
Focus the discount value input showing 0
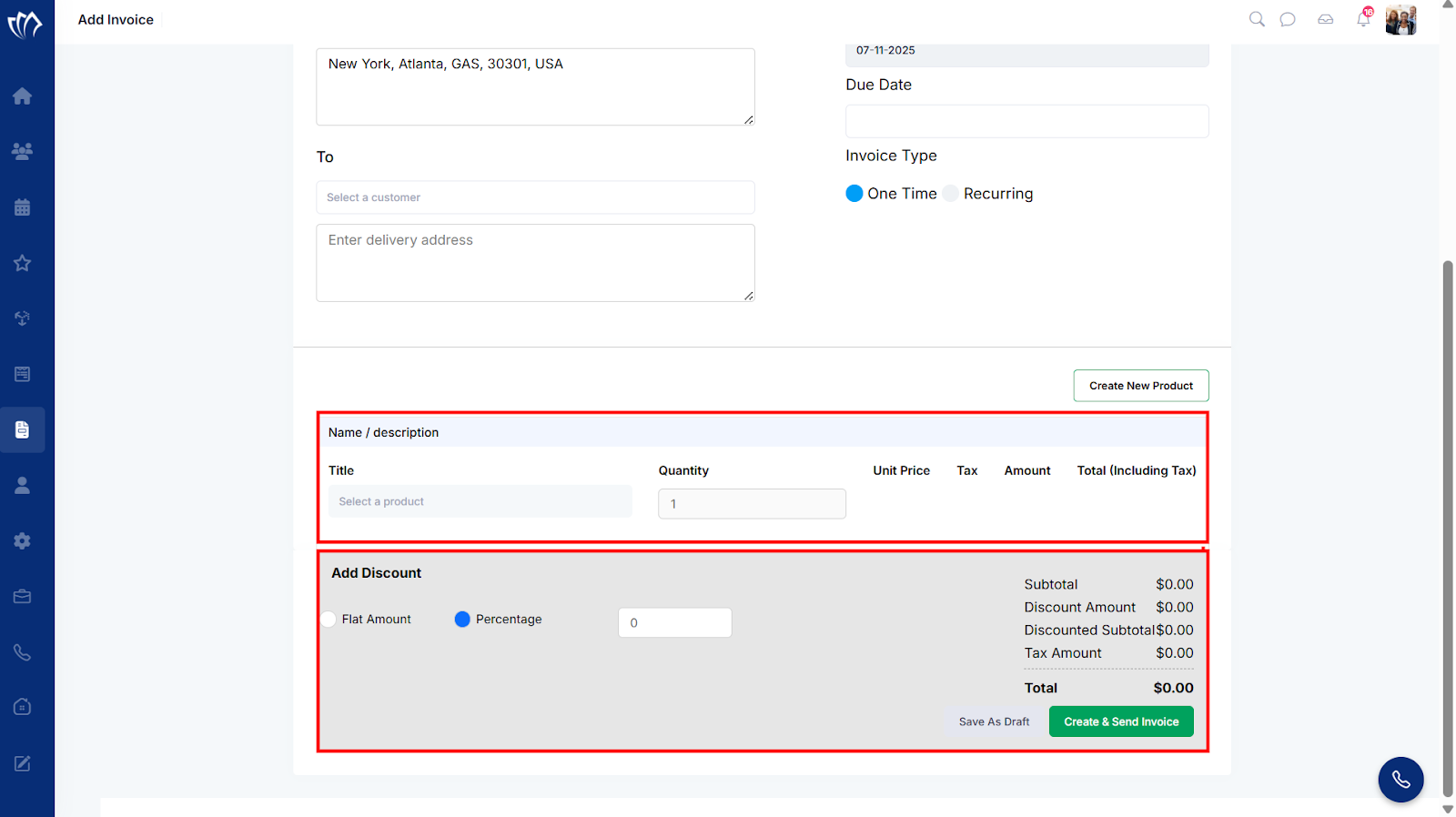[x=675, y=622]
